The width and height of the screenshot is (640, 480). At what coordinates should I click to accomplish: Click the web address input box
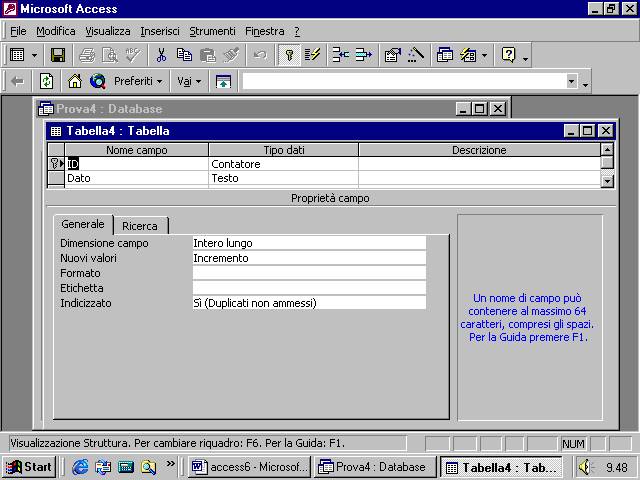click(404, 81)
